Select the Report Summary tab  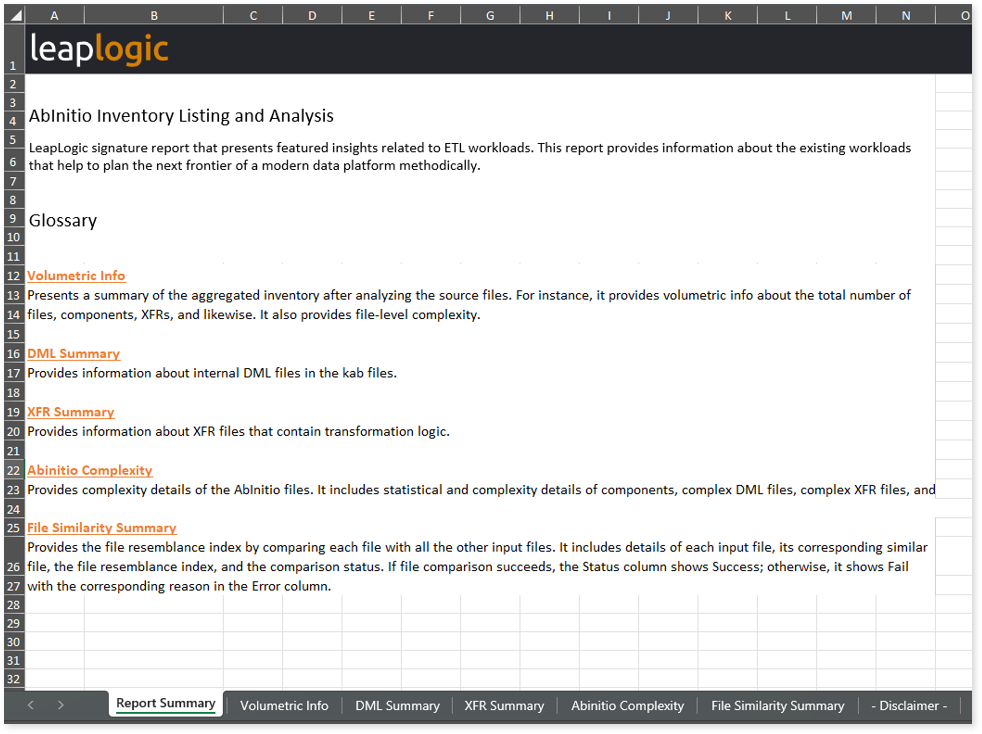tap(165, 704)
